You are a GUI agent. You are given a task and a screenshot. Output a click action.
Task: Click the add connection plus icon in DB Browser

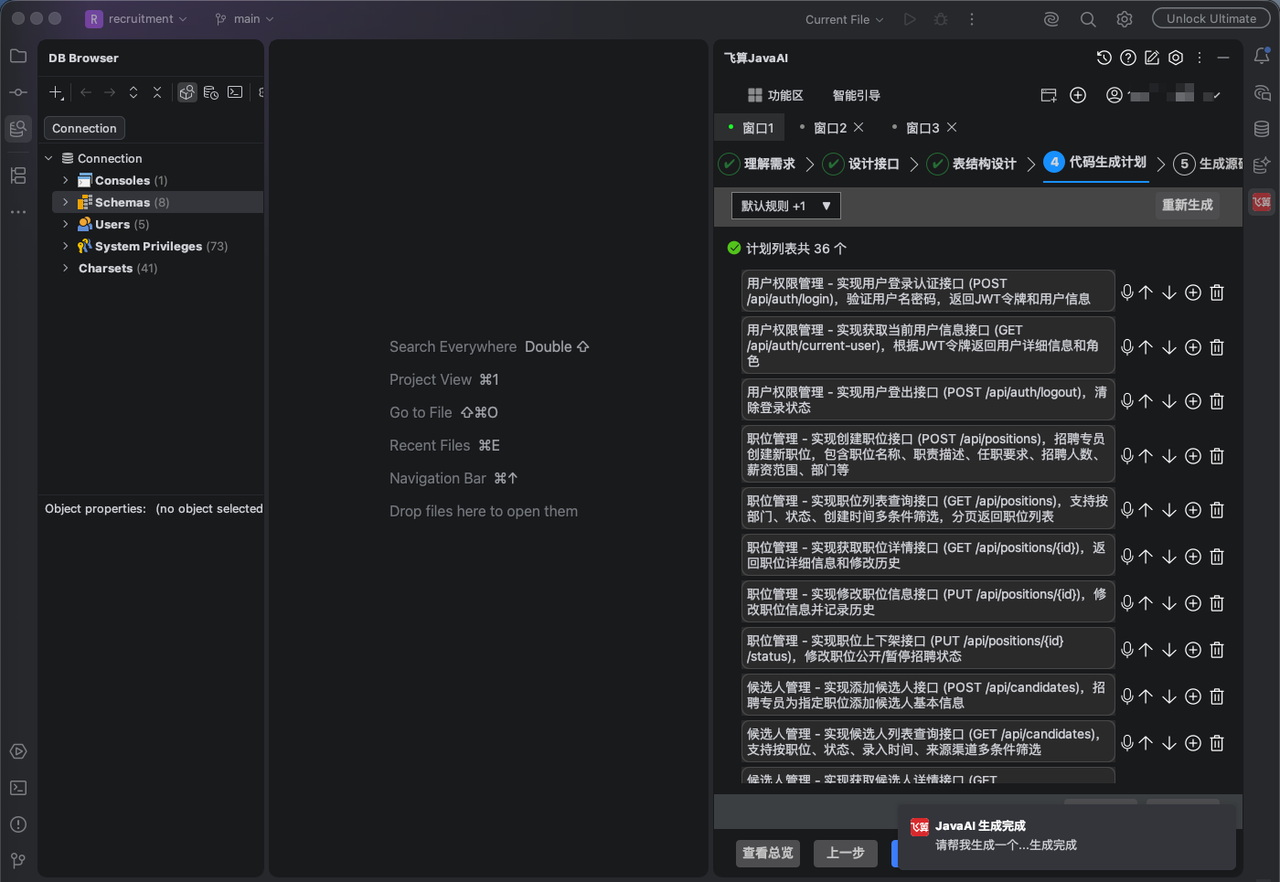point(56,92)
